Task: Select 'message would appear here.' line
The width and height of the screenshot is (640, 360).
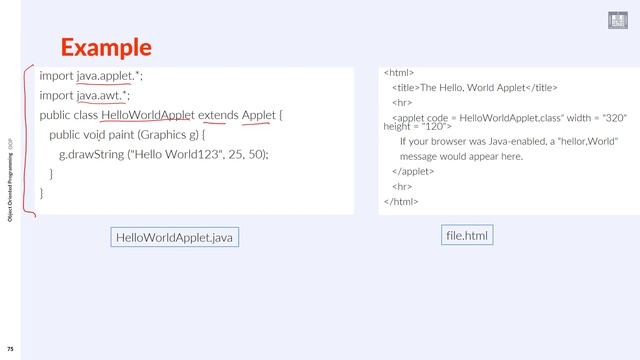Action: [461, 156]
